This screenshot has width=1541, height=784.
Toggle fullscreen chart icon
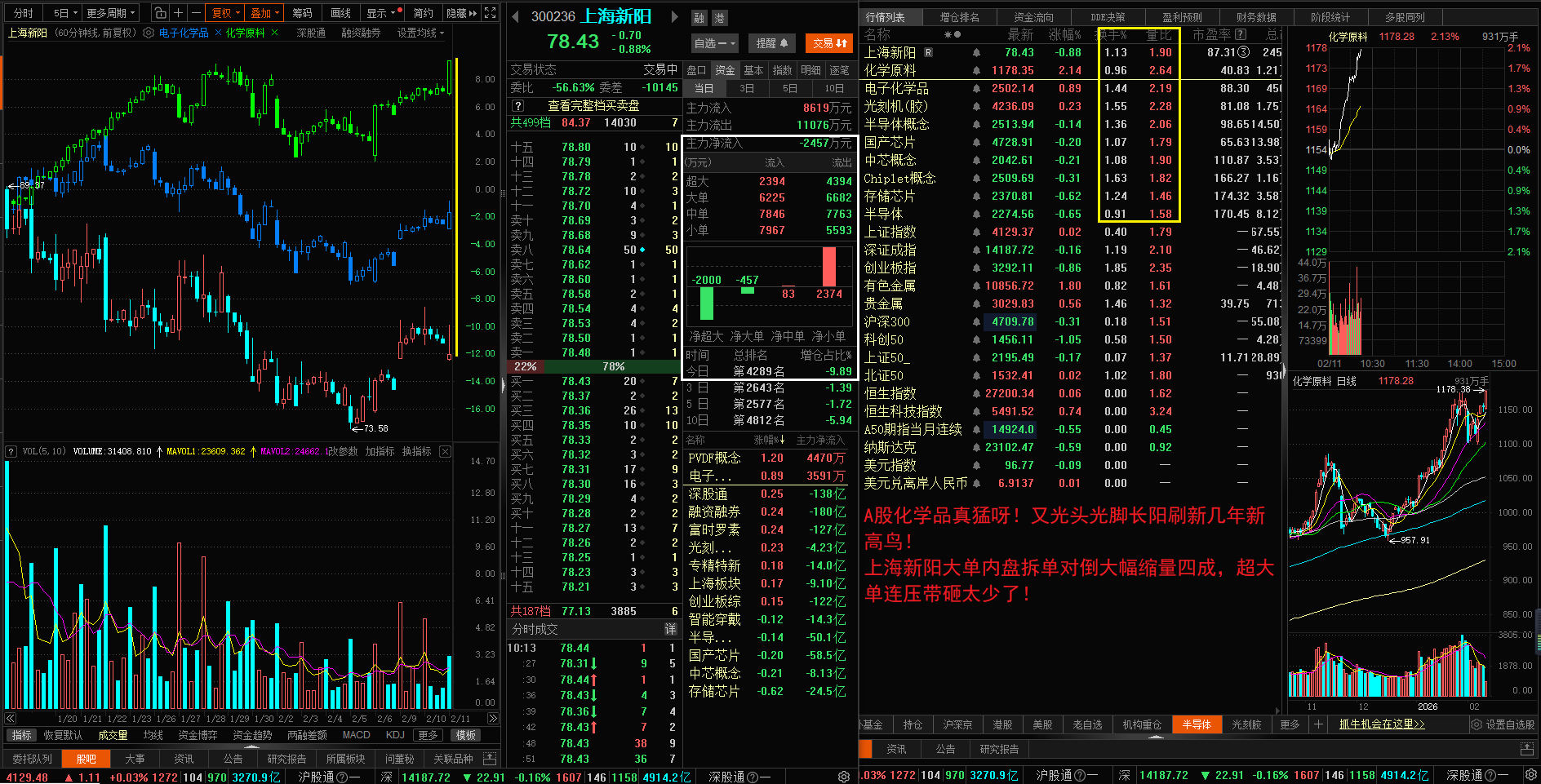pos(490,13)
